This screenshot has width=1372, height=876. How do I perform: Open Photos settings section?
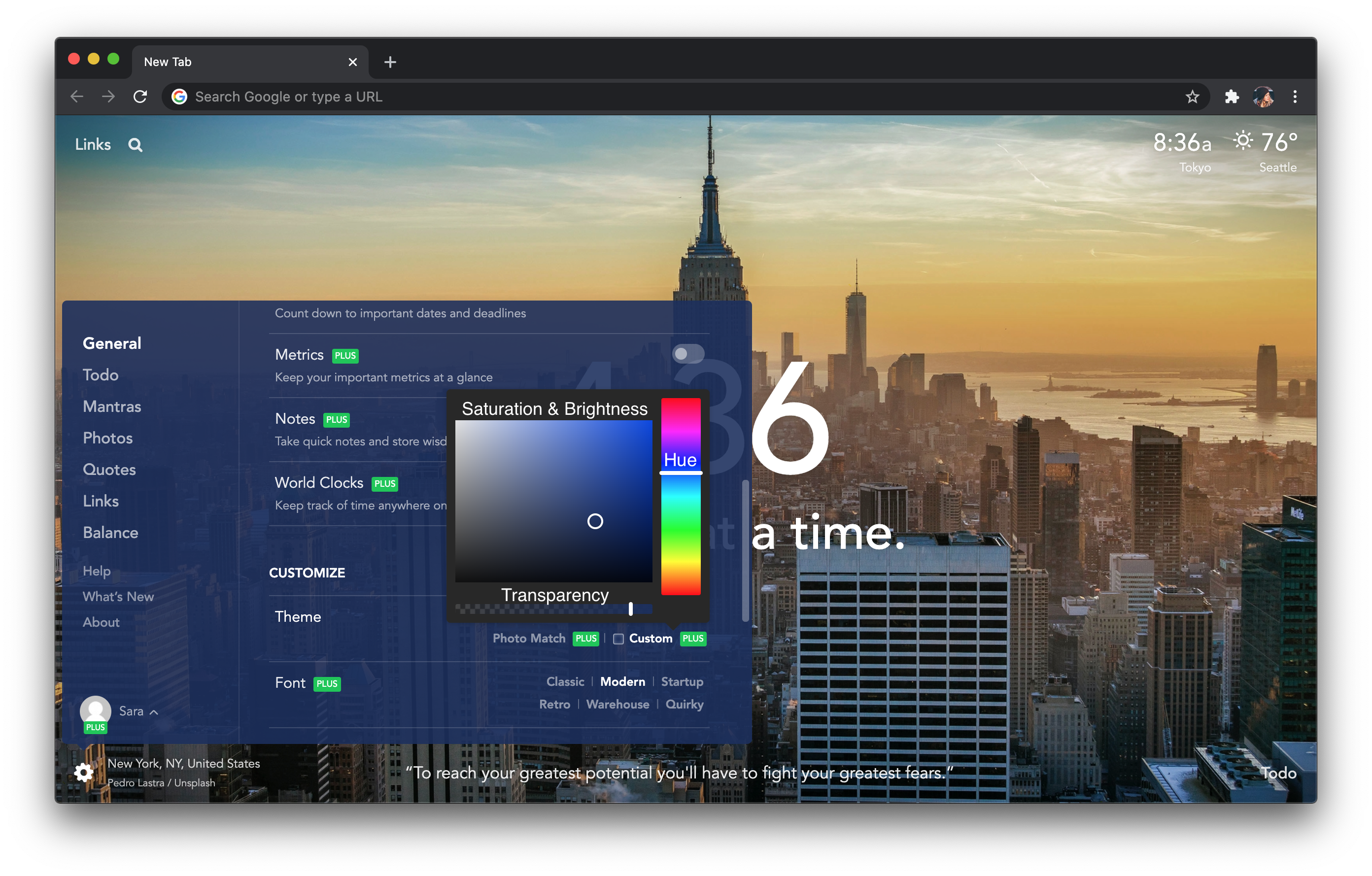point(108,438)
